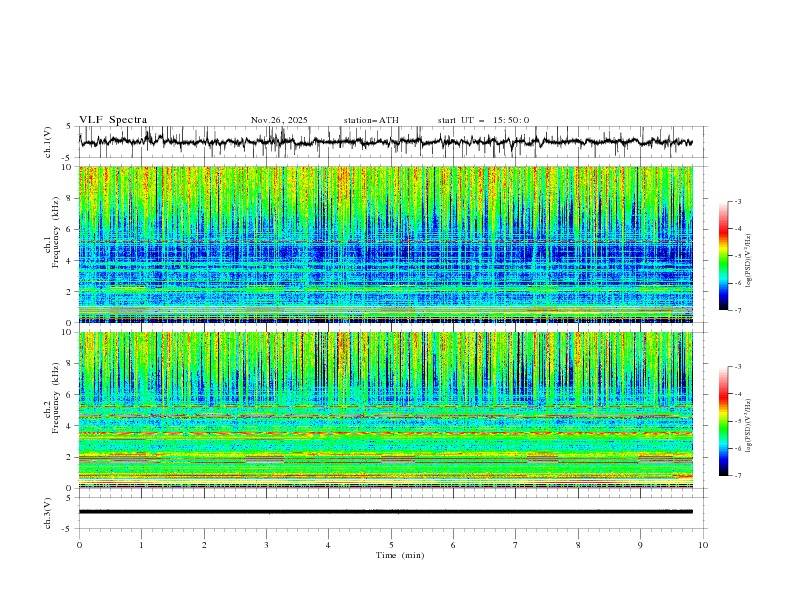Click the 'ch.1(V)' waveform axis label

coord(48,142)
